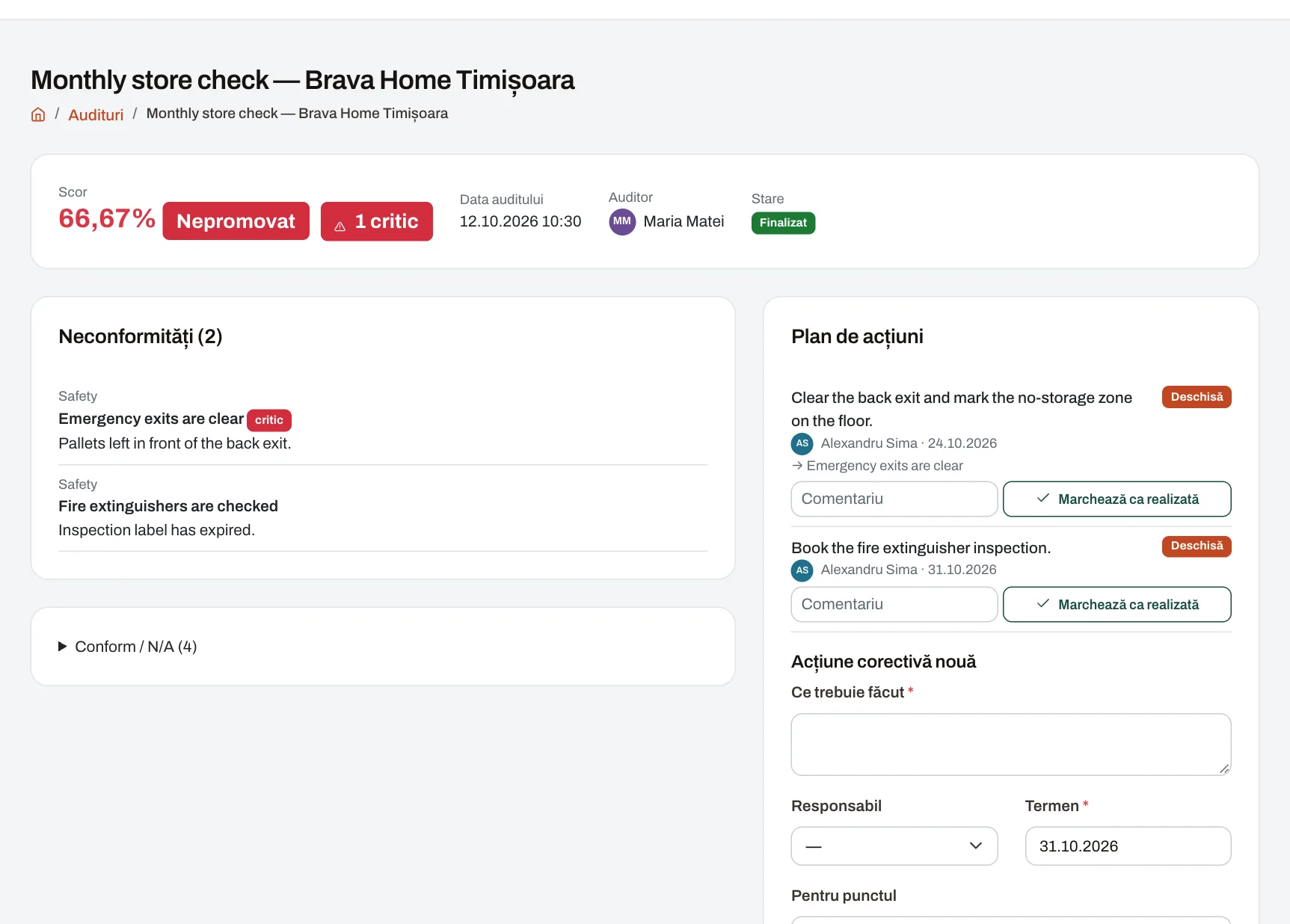
Task: Click 'Pallets left in front of the back exit.' note
Action: [175, 443]
